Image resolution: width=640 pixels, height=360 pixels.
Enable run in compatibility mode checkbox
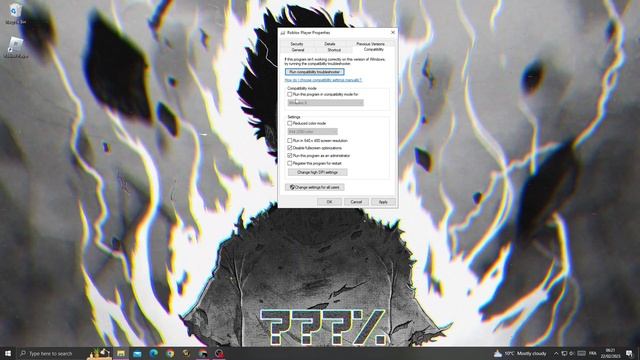point(290,94)
